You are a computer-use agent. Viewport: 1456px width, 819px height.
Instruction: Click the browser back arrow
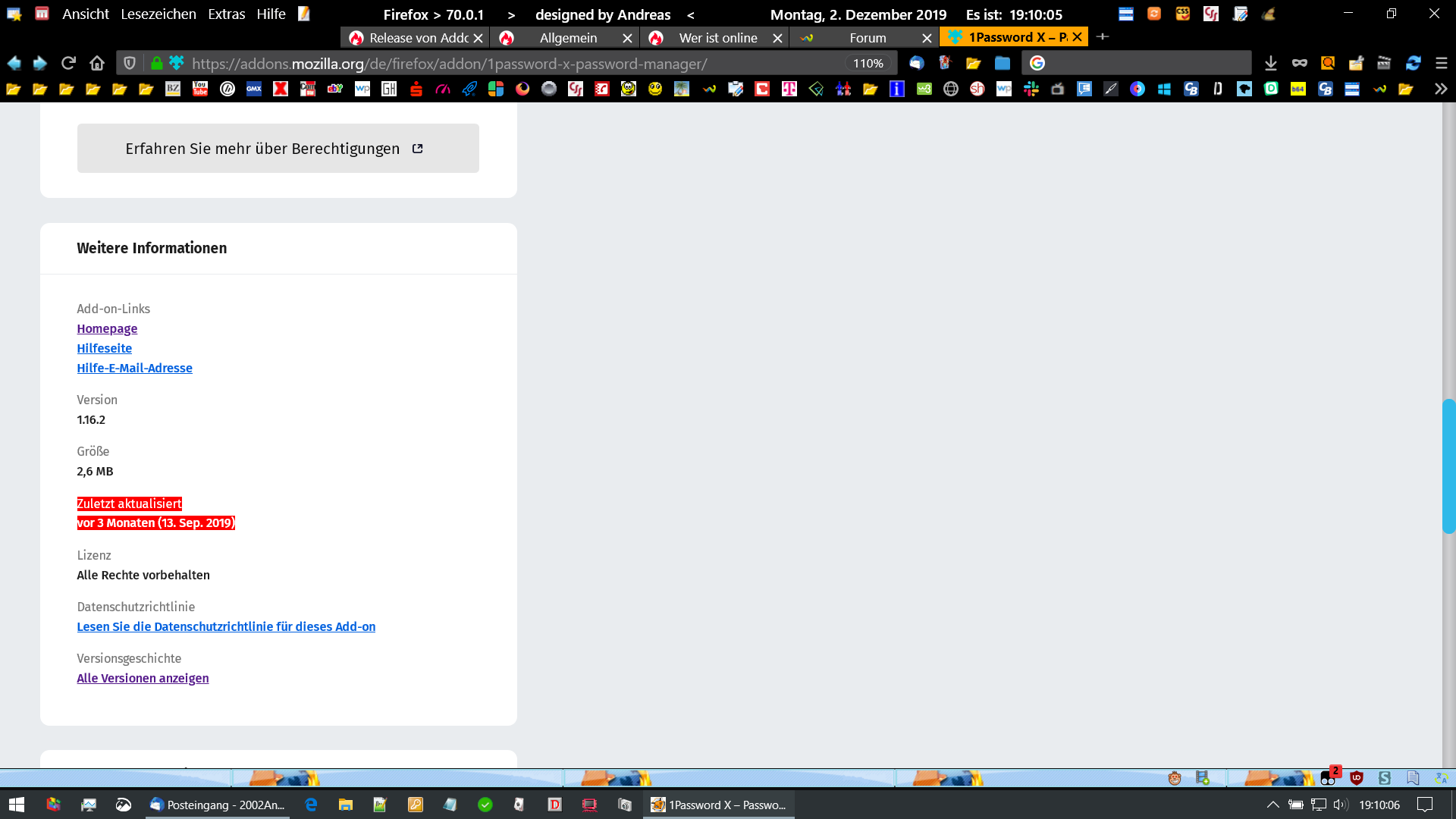(x=14, y=63)
